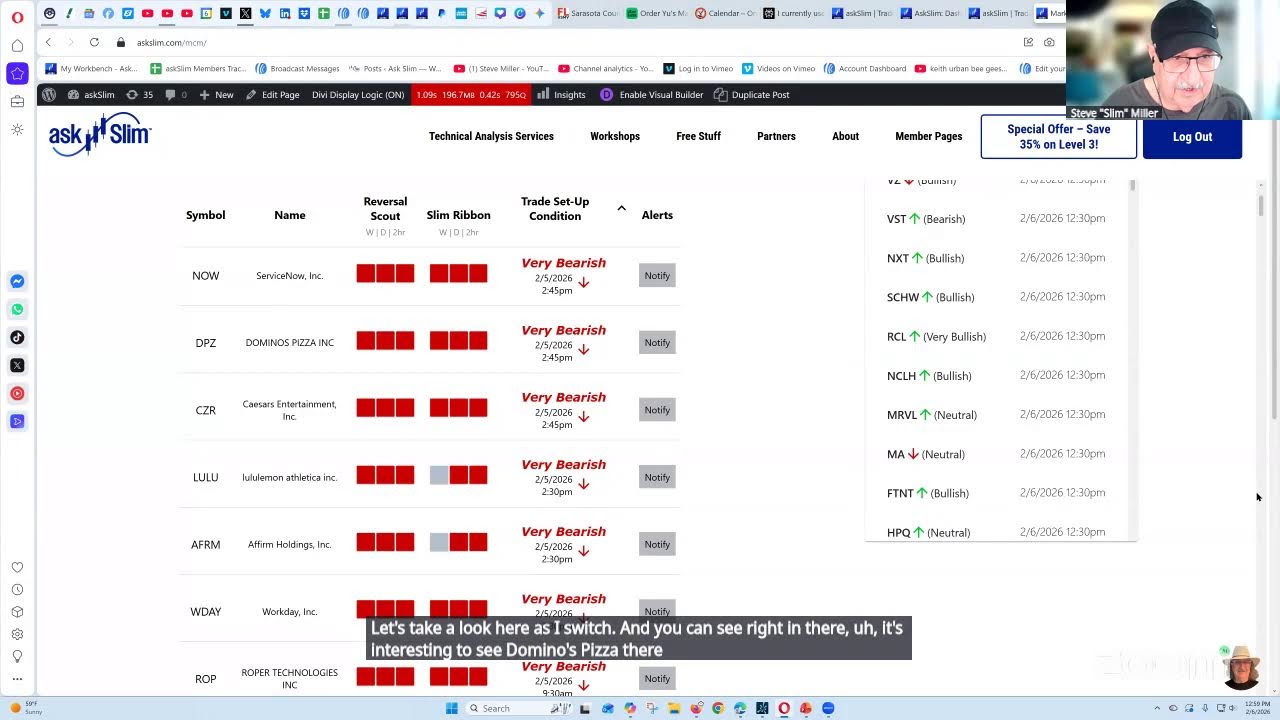Open Opera sidebar home icon
1280x720 pixels.
click(x=17, y=45)
